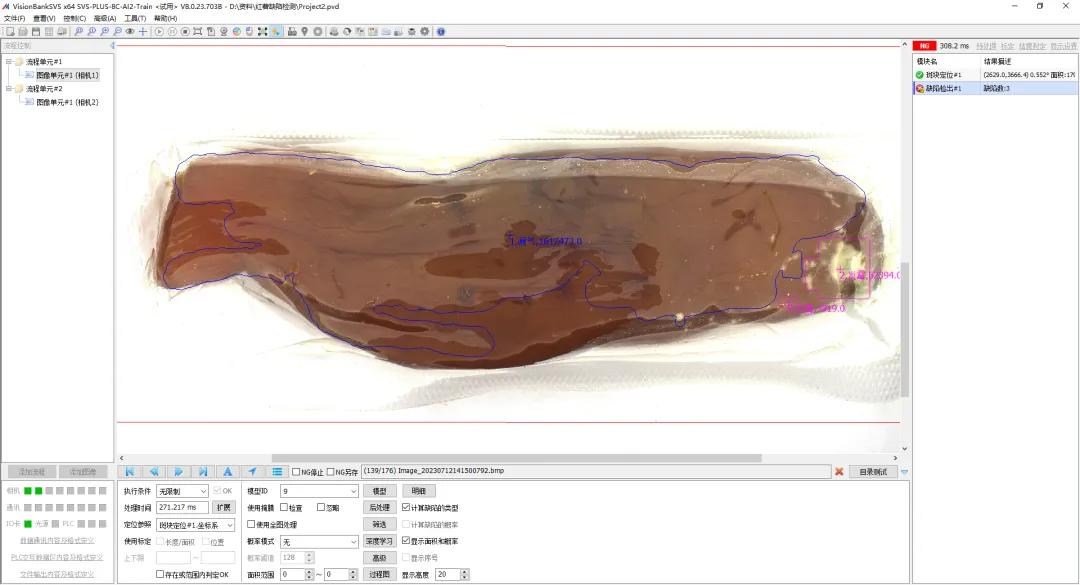Click the red X beside file path
1080x585 pixels.
tap(839, 472)
